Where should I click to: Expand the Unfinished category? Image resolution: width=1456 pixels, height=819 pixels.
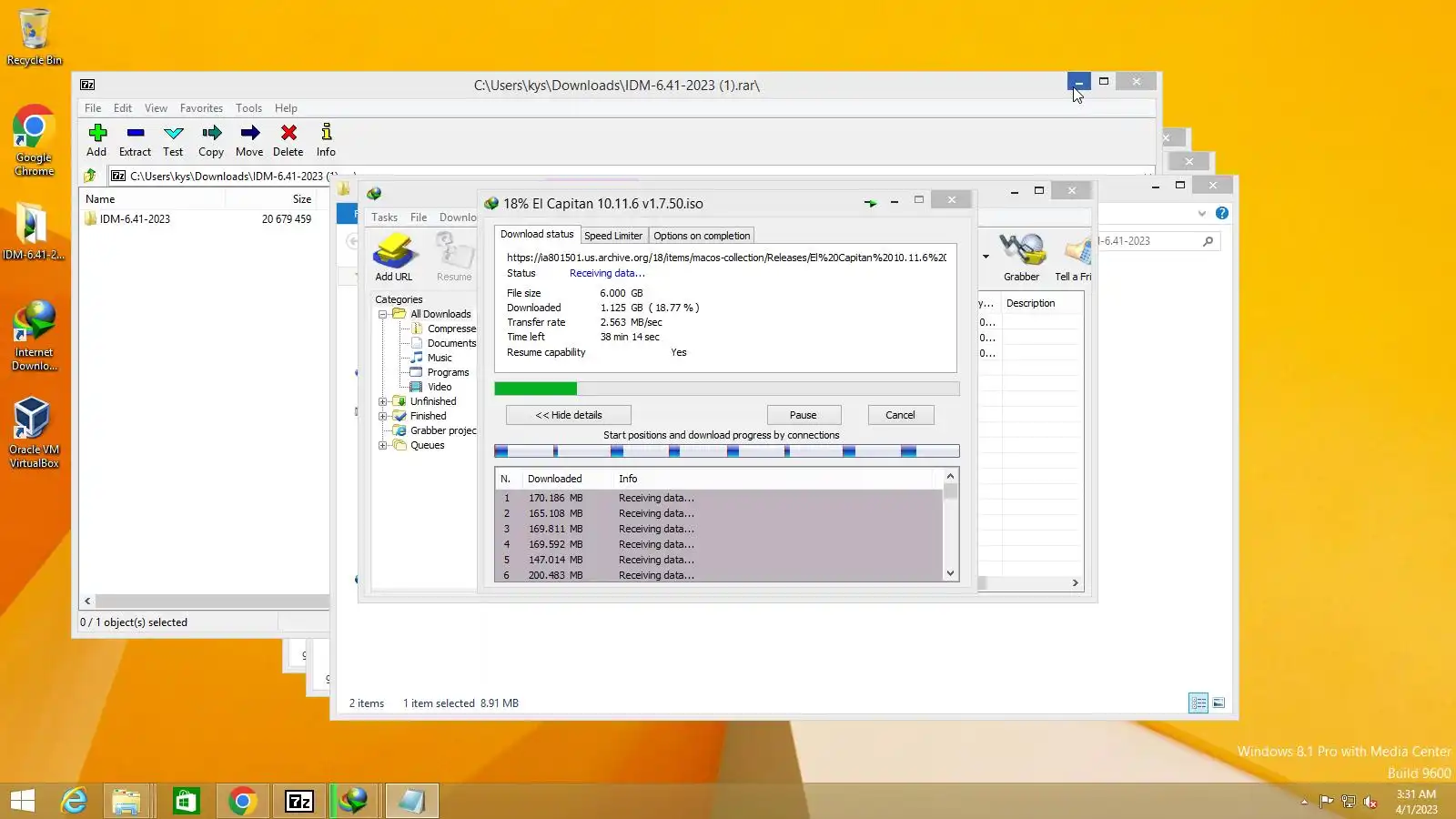(383, 401)
